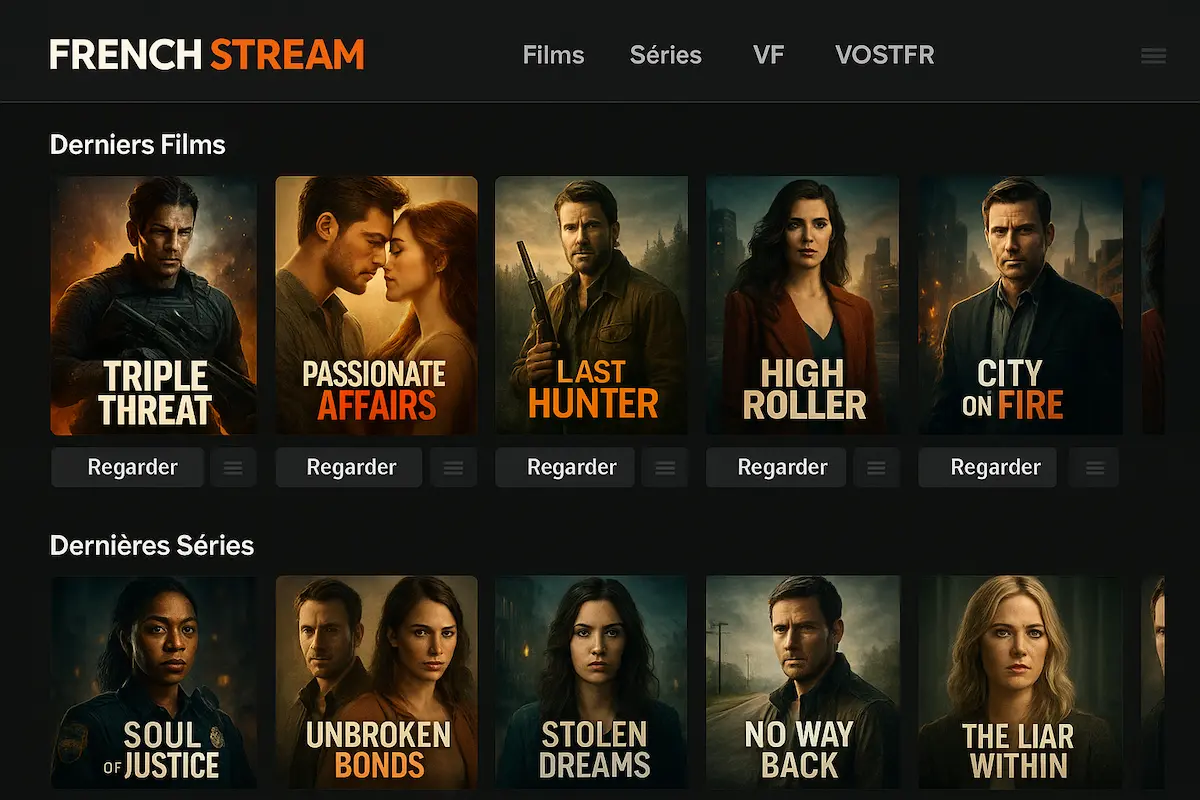Open The Liar Within series poster
The height and width of the screenshot is (800, 1200).
[x=1020, y=682]
